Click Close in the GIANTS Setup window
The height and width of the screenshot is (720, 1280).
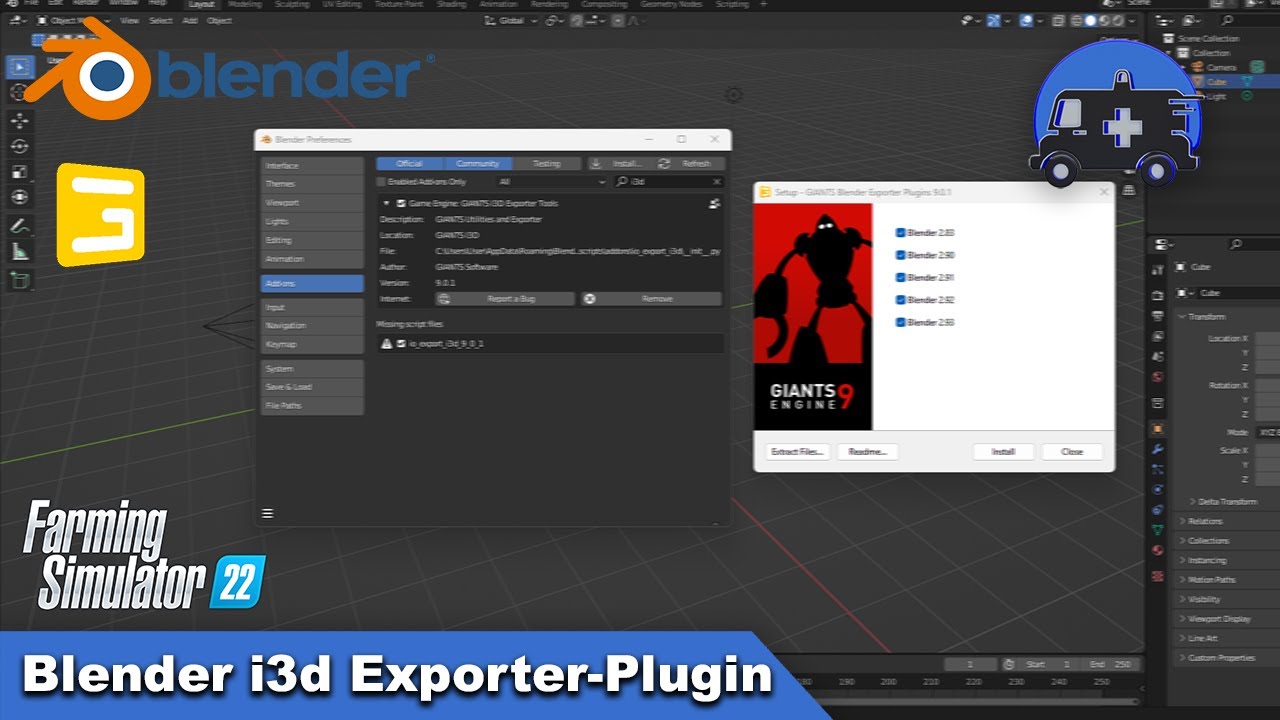(x=1072, y=451)
